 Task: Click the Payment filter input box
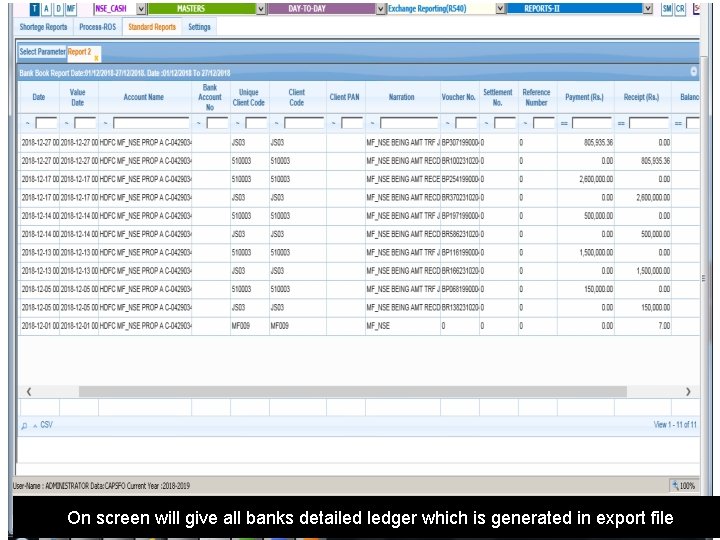592,123
